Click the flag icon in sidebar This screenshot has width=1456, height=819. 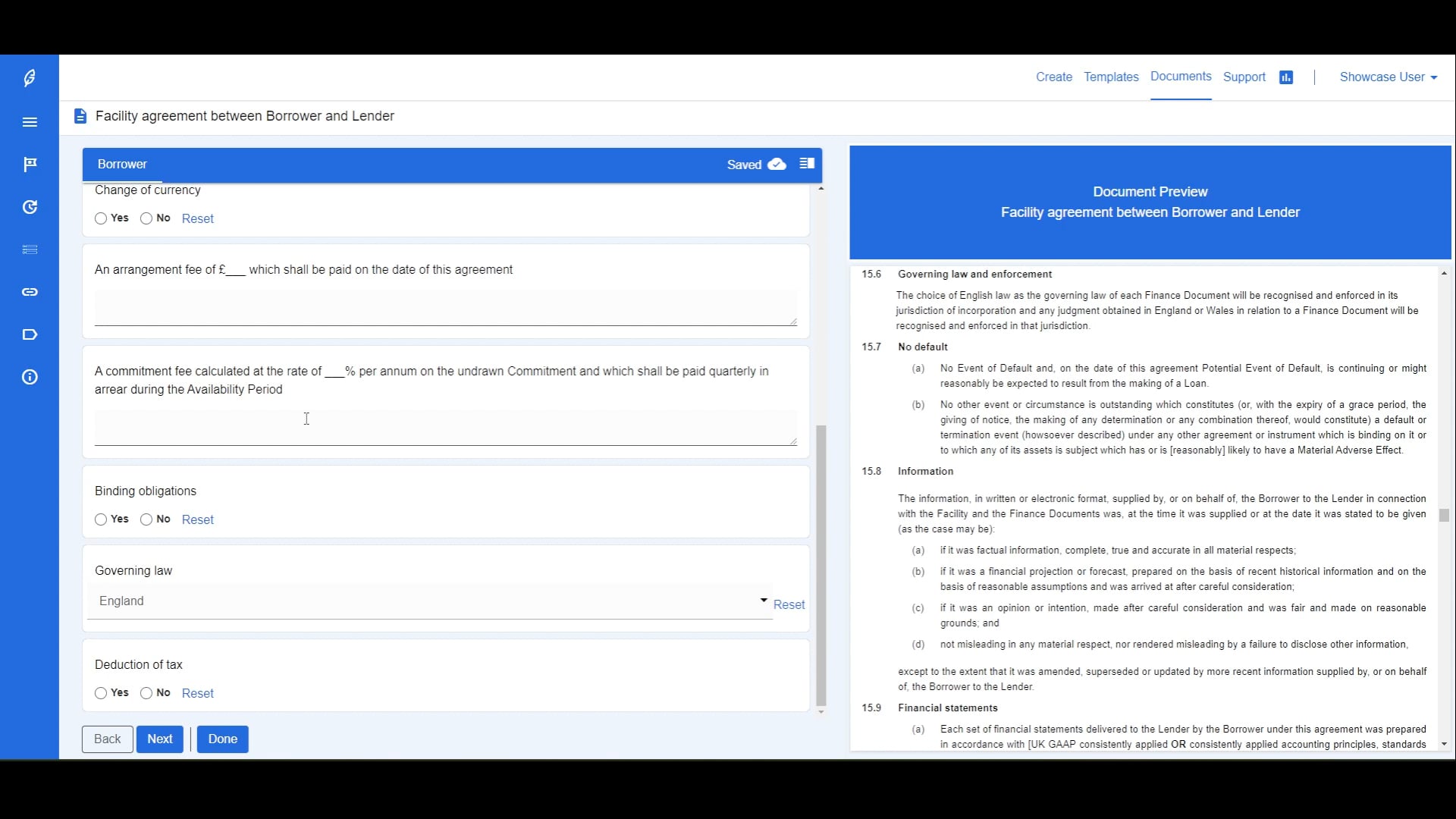pyautogui.click(x=30, y=165)
